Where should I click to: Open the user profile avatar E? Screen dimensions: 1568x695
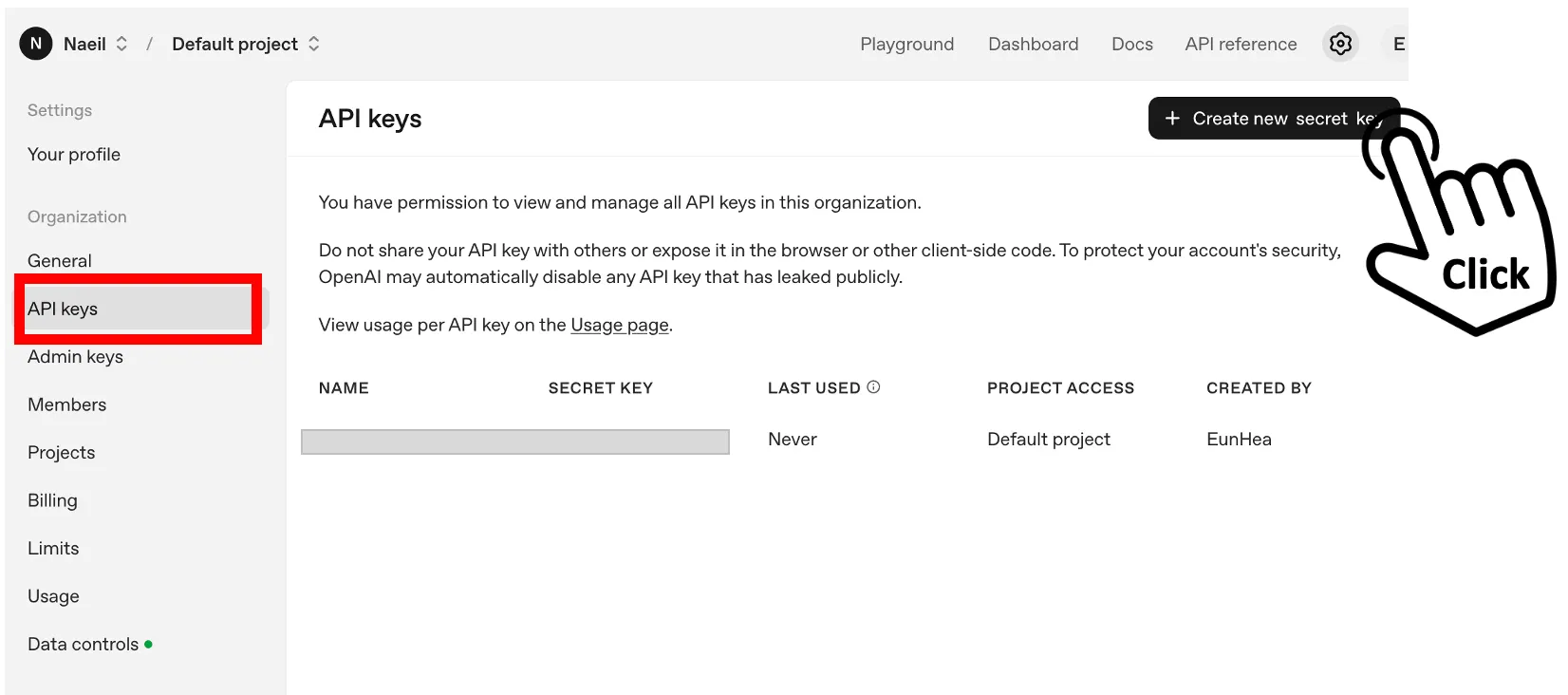[1397, 44]
